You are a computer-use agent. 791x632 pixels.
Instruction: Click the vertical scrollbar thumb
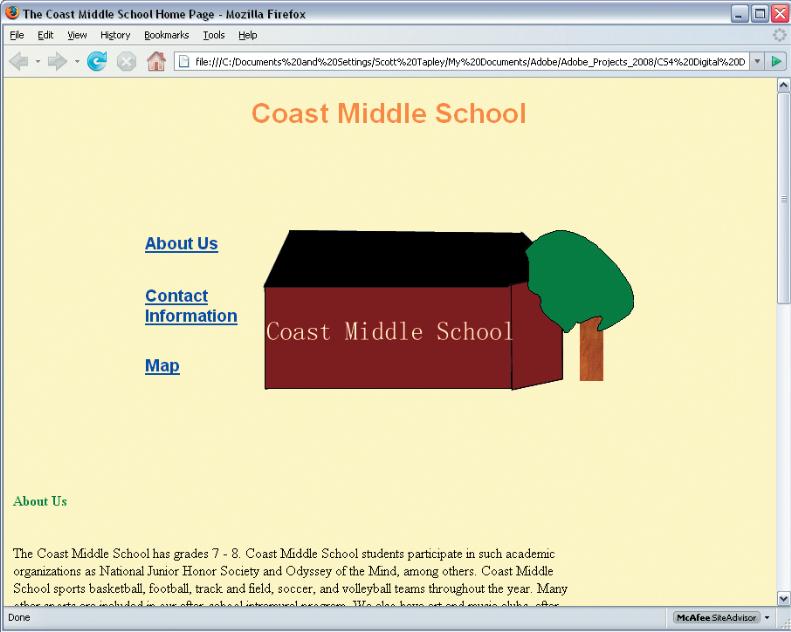click(783, 198)
